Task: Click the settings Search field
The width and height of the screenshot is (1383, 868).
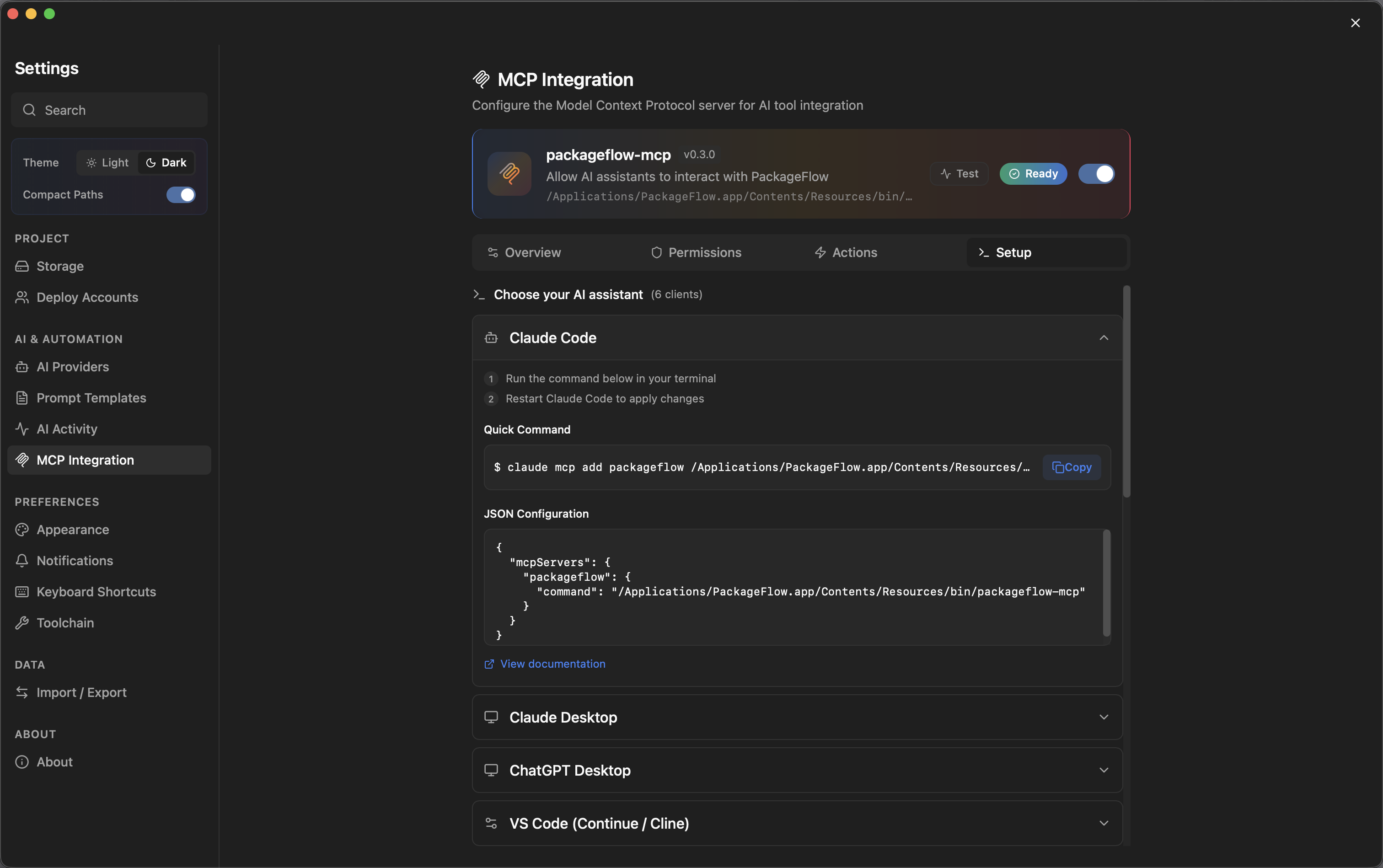Action: [x=109, y=110]
